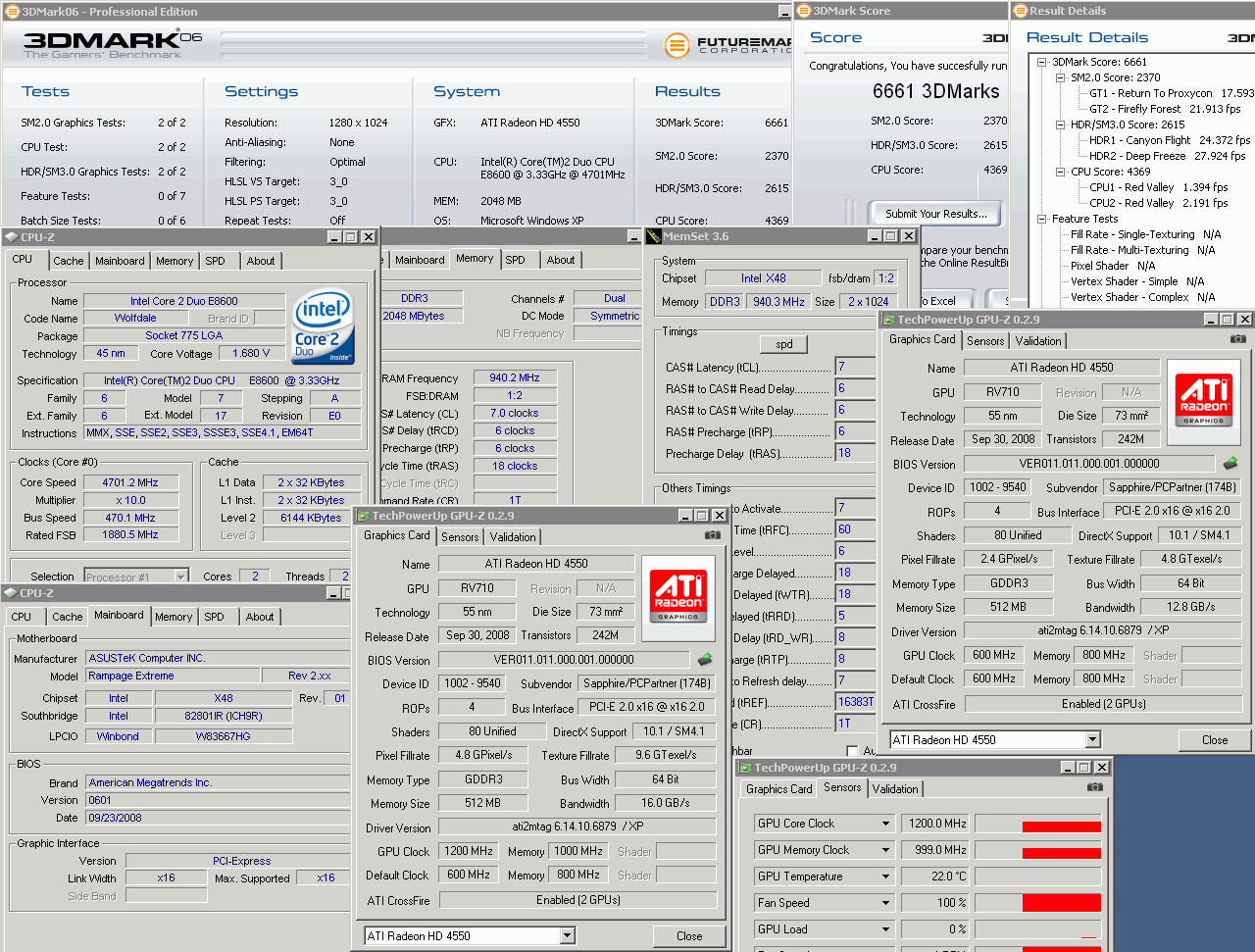The height and width of the screenshot is (952, 1255).
Task: Click the 3DMark Score window title icon
Action: coord(804,10)
